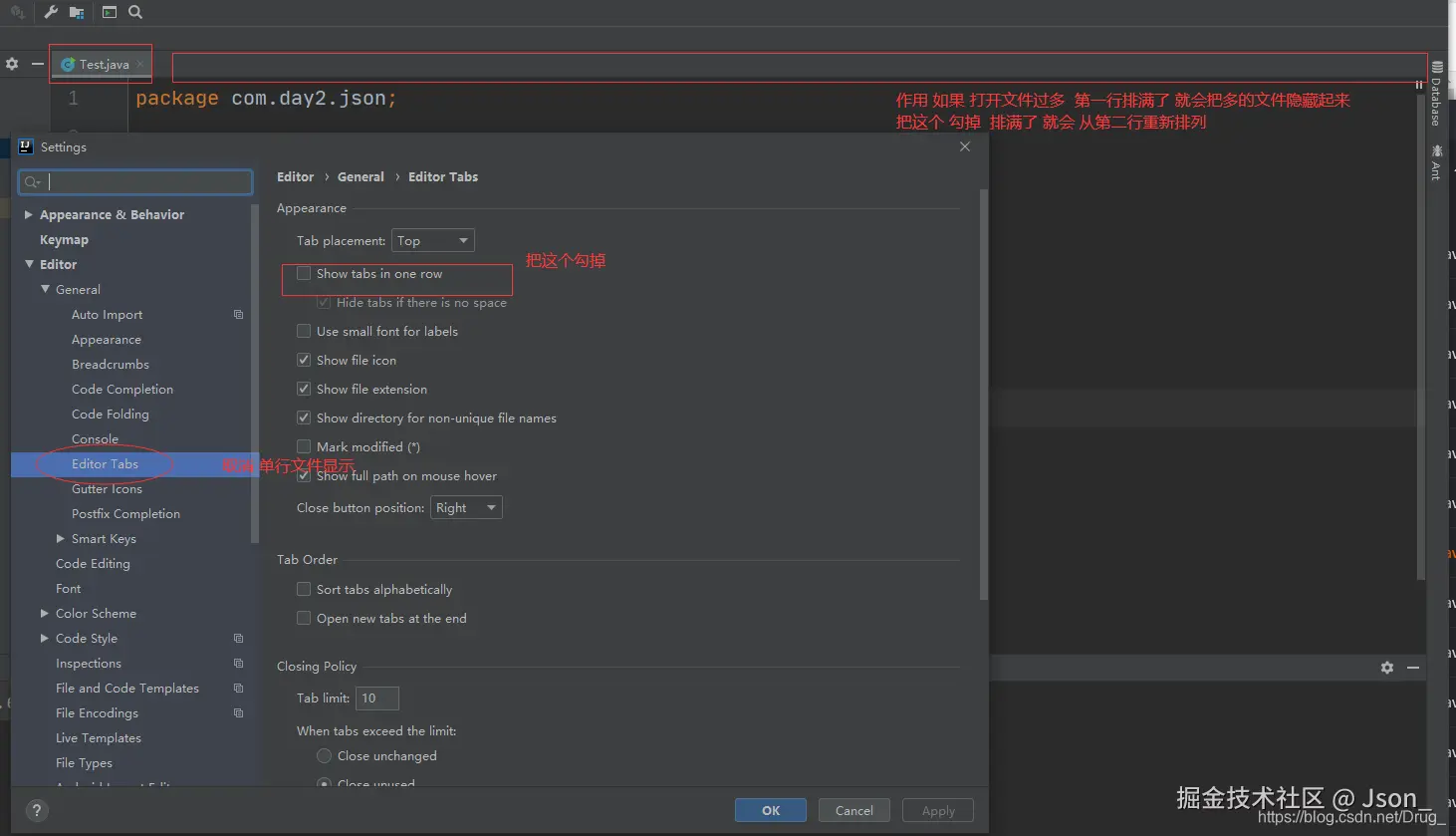This screenshot has height=836, width=1456.
Task: Open the Ant side tool window
Action: (1436, 162)
